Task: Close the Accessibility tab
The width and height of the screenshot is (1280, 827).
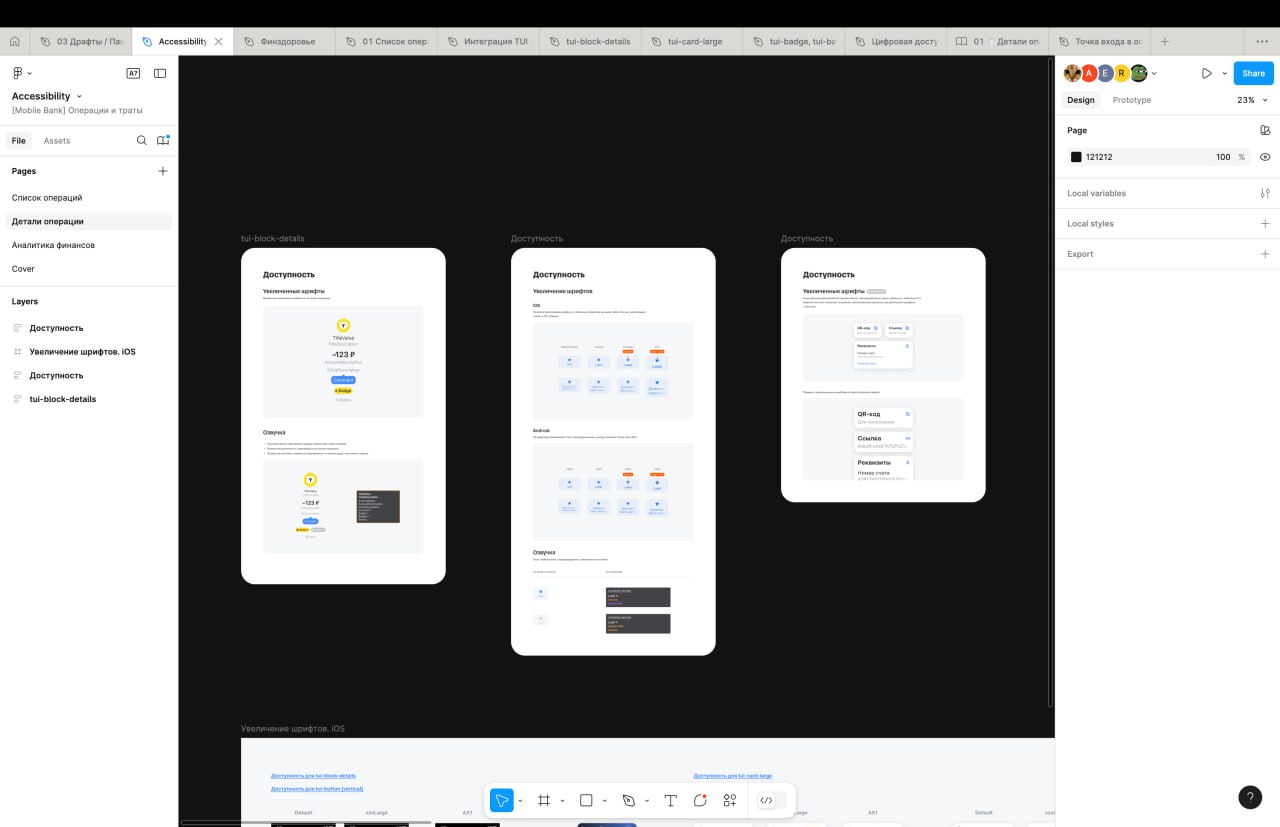Action: coord(218,42)
